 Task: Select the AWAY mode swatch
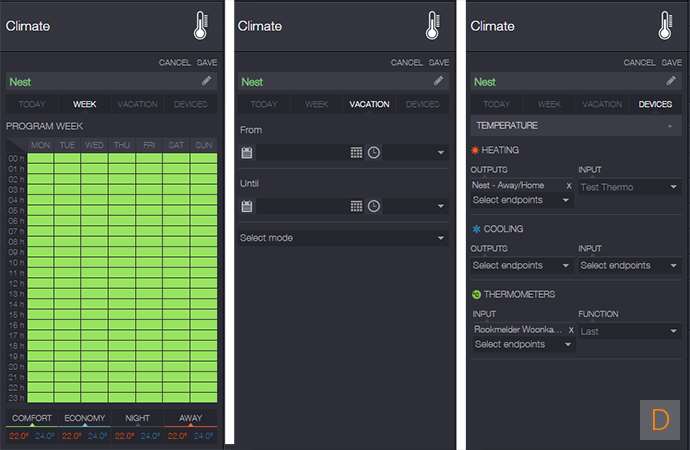(x=190, y=418)
